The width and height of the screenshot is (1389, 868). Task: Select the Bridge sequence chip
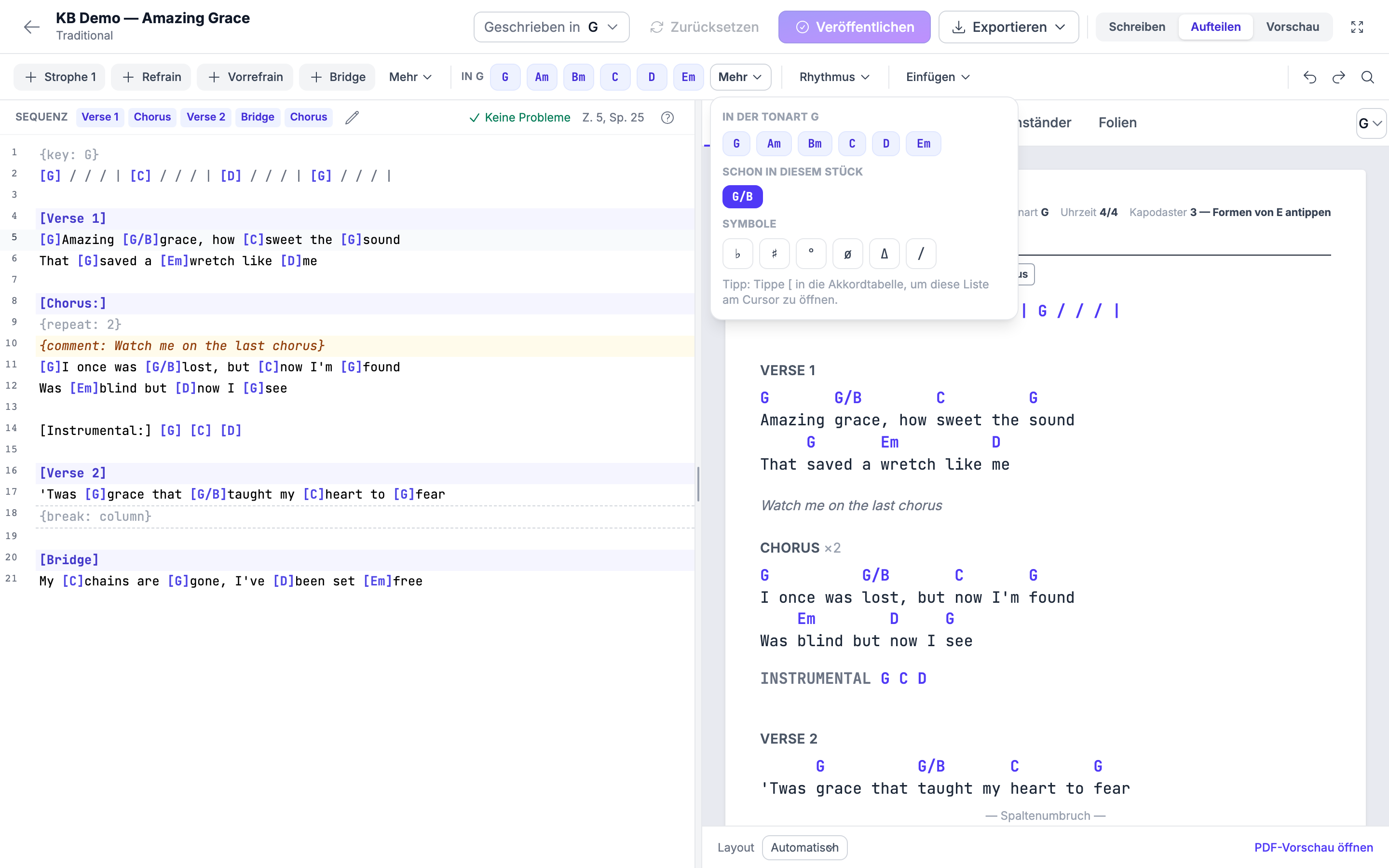[258, 117]
